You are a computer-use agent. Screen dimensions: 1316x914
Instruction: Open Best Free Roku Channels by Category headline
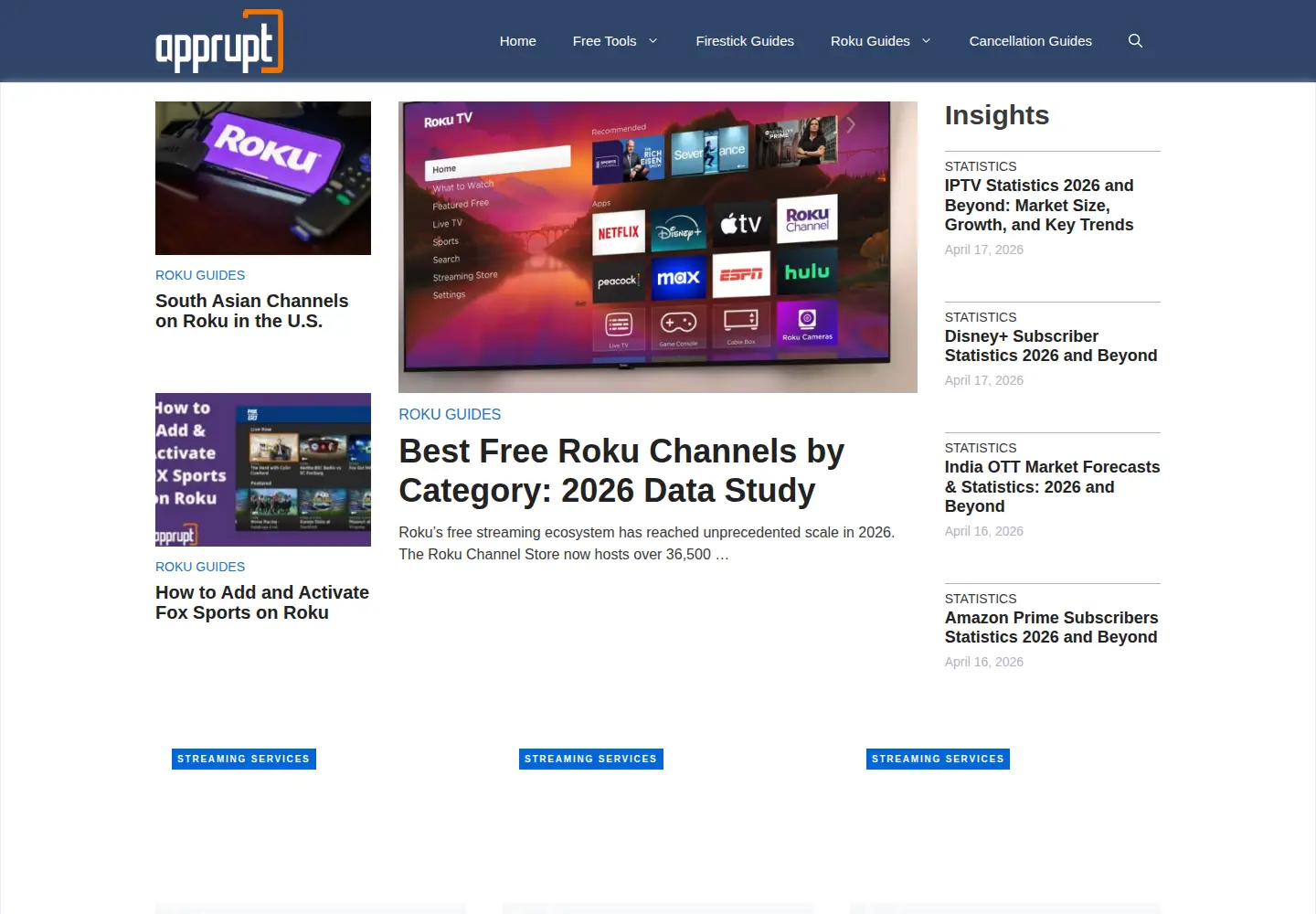(621, 471)
